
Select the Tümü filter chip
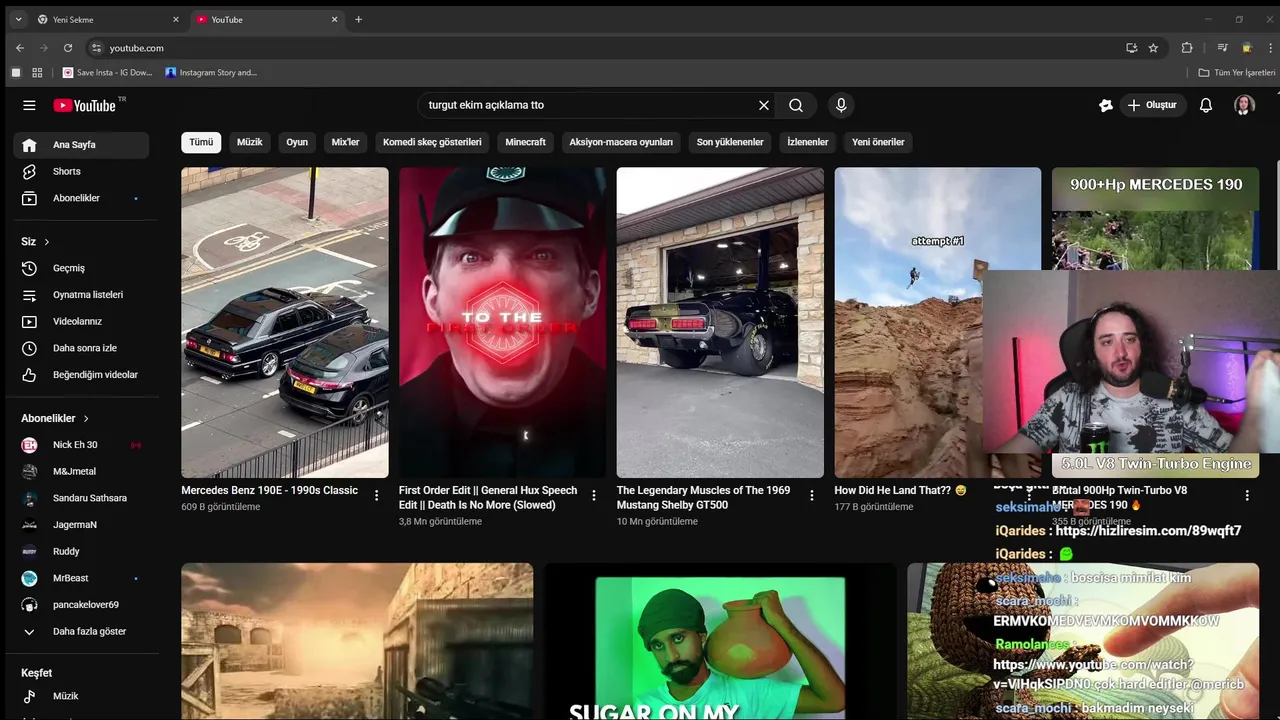click(x=201, y=142)
